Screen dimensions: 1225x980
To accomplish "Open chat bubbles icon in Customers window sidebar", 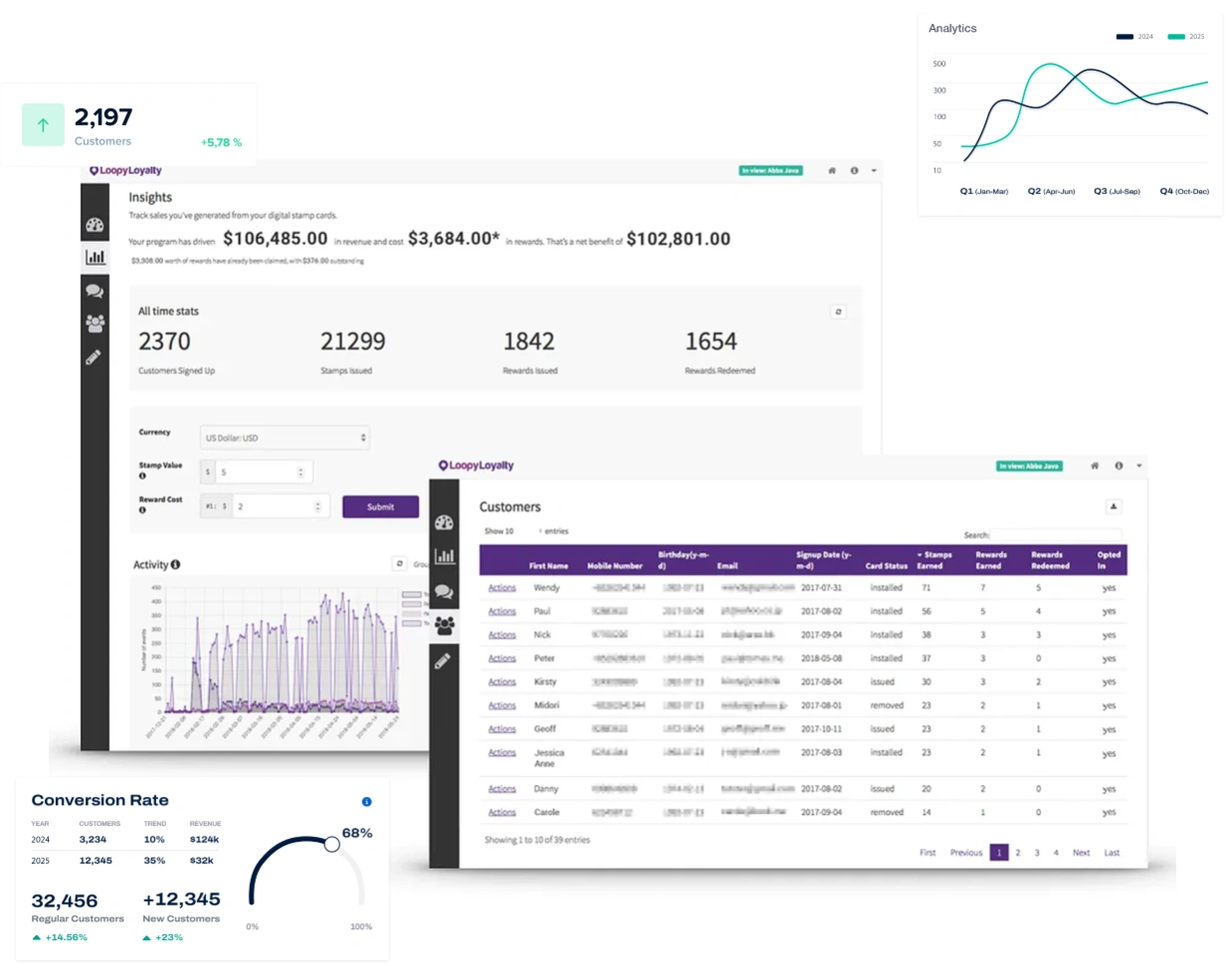I will [444, 591].
